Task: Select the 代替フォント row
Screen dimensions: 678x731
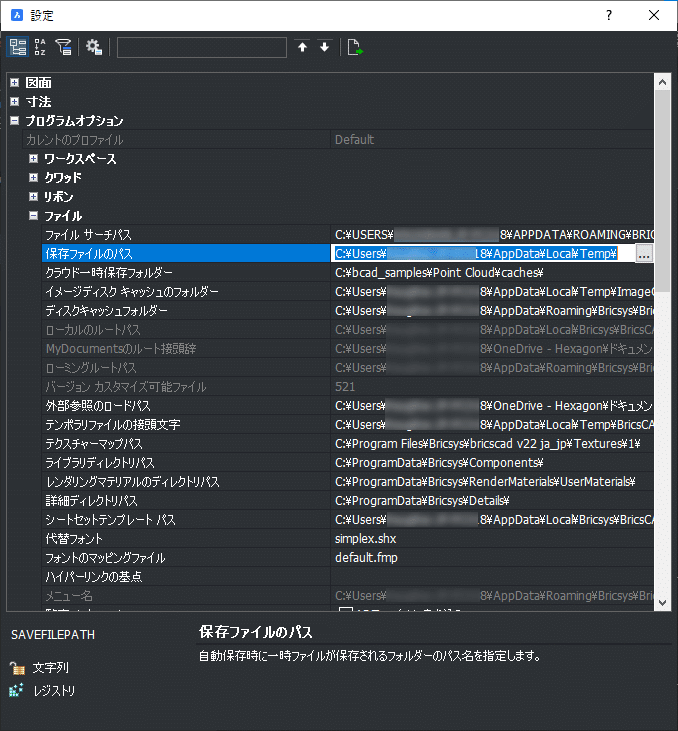Action: (347, 539)
